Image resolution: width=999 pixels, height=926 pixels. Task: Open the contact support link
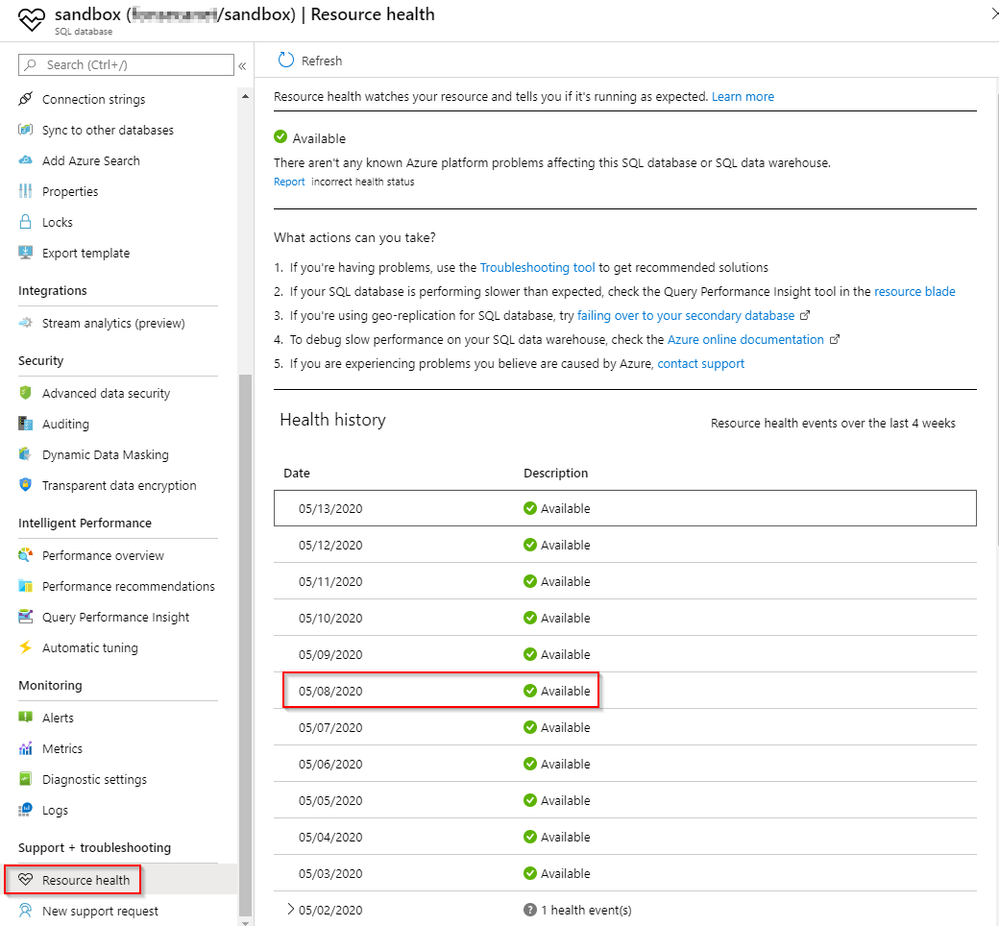(700, 364)
